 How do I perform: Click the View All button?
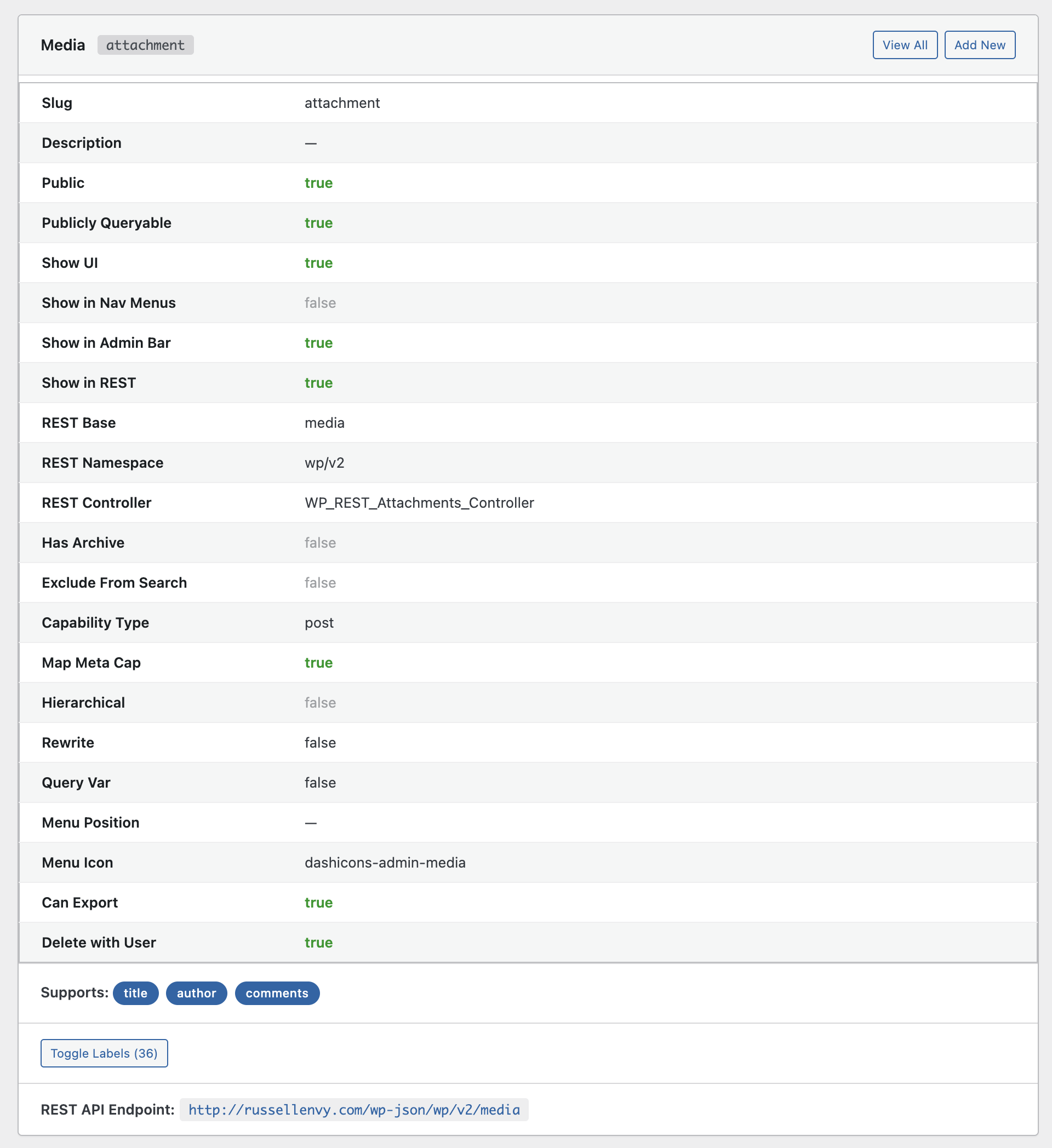pyautogui.click(x=905, y=45)
